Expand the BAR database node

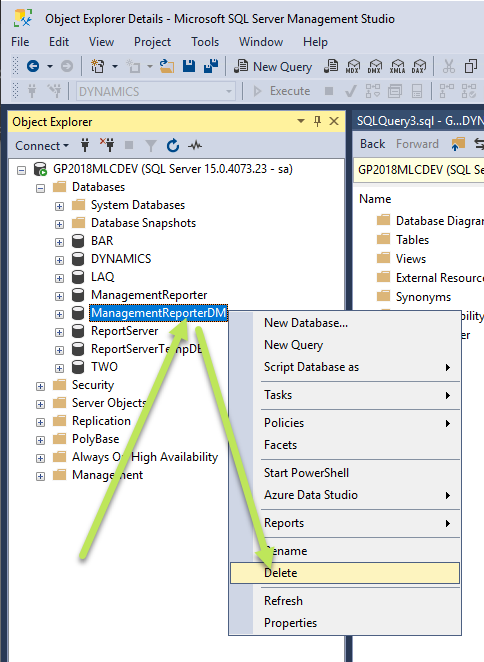click(60, 242)
